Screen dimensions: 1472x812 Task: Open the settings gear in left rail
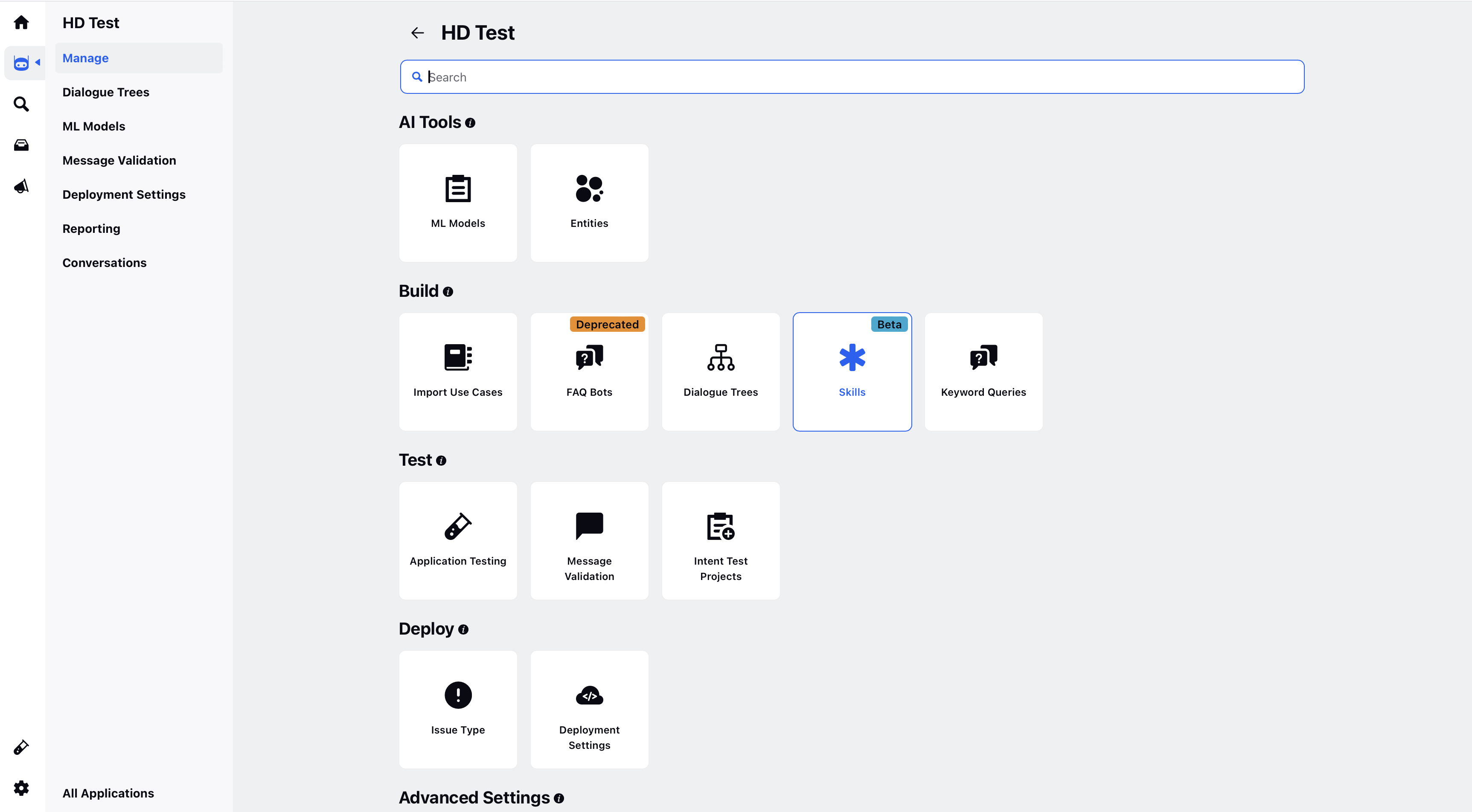point(21,788)
